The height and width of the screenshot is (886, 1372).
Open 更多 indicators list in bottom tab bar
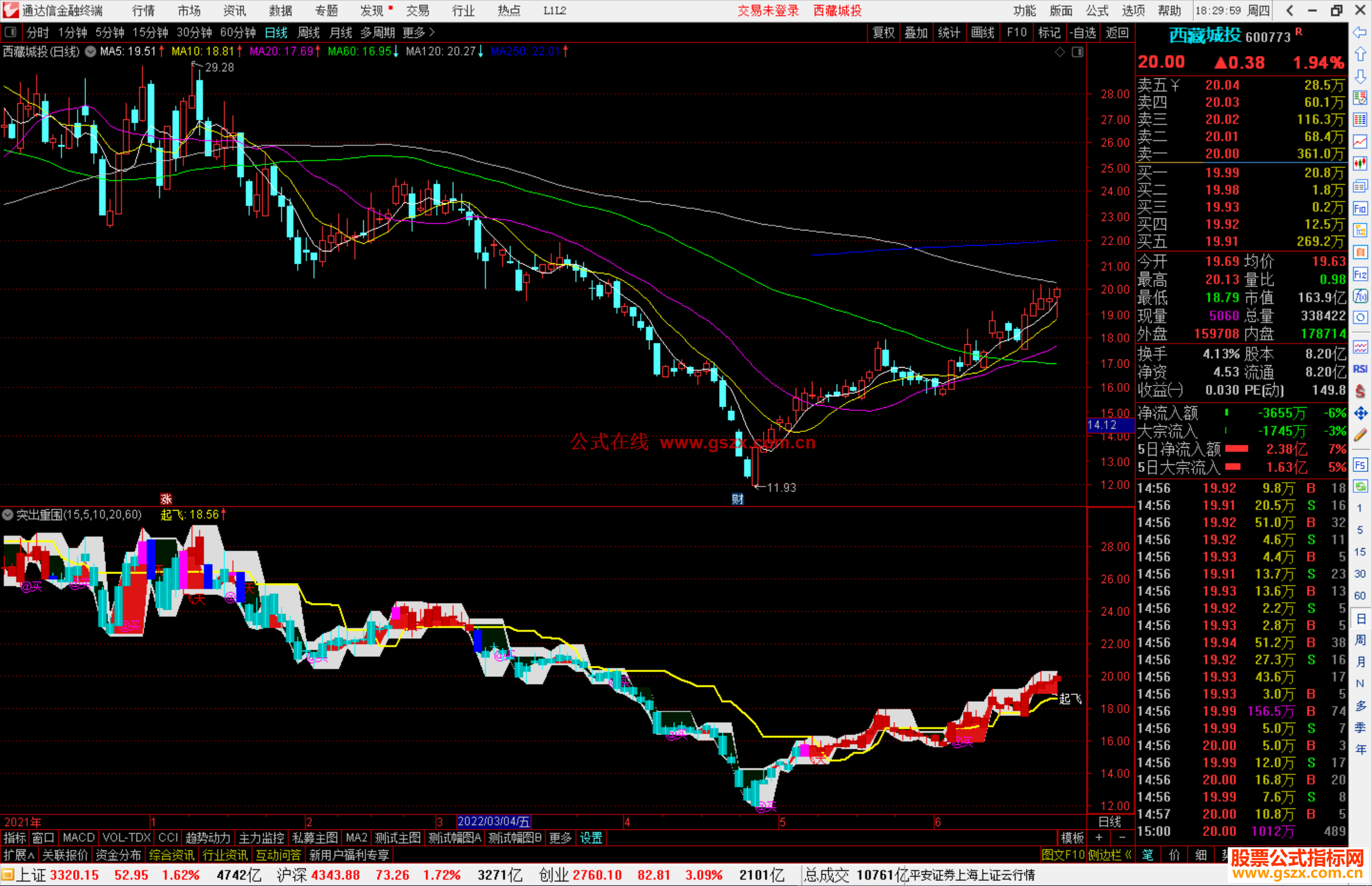click(560, 838)
